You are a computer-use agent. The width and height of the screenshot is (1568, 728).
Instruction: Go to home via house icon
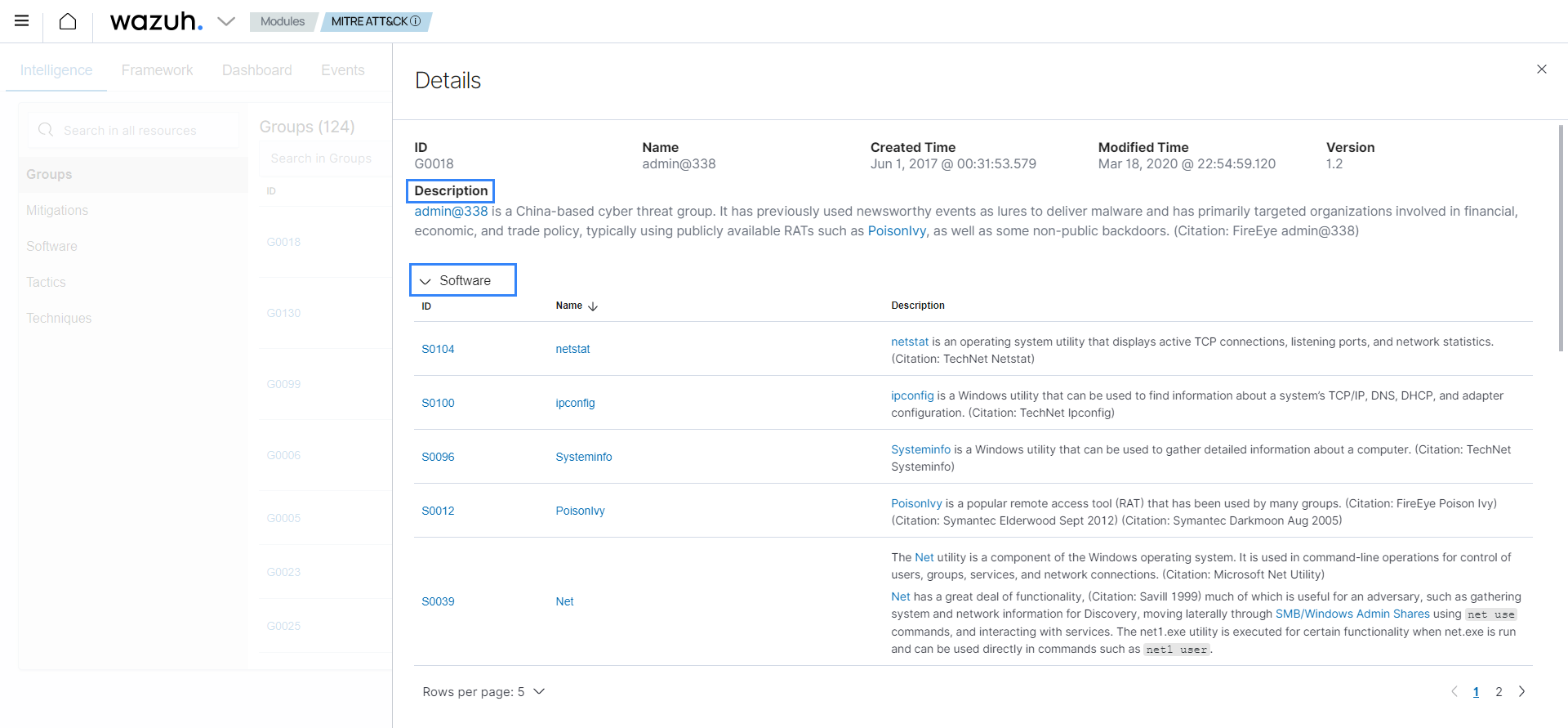68,21
